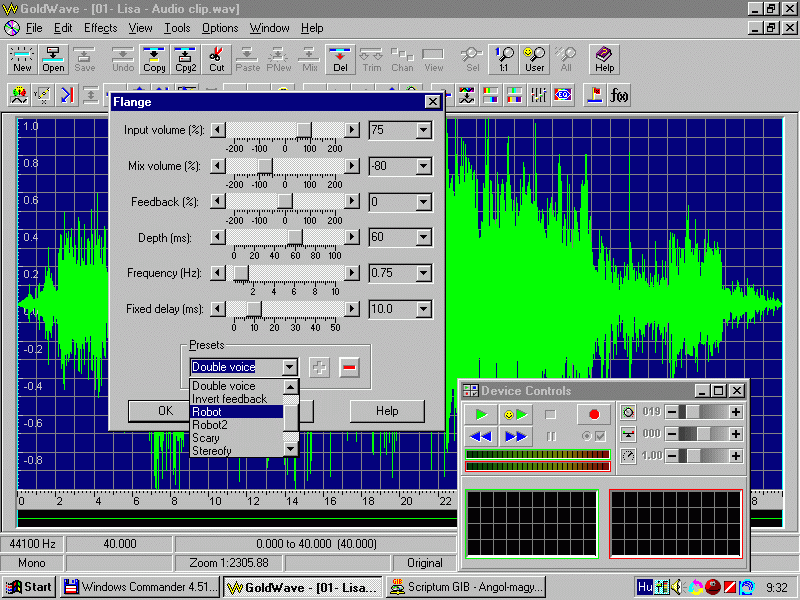Viewport: 800px width, 600px height.
Task: Click the smiley user play button
Action: 515,414
